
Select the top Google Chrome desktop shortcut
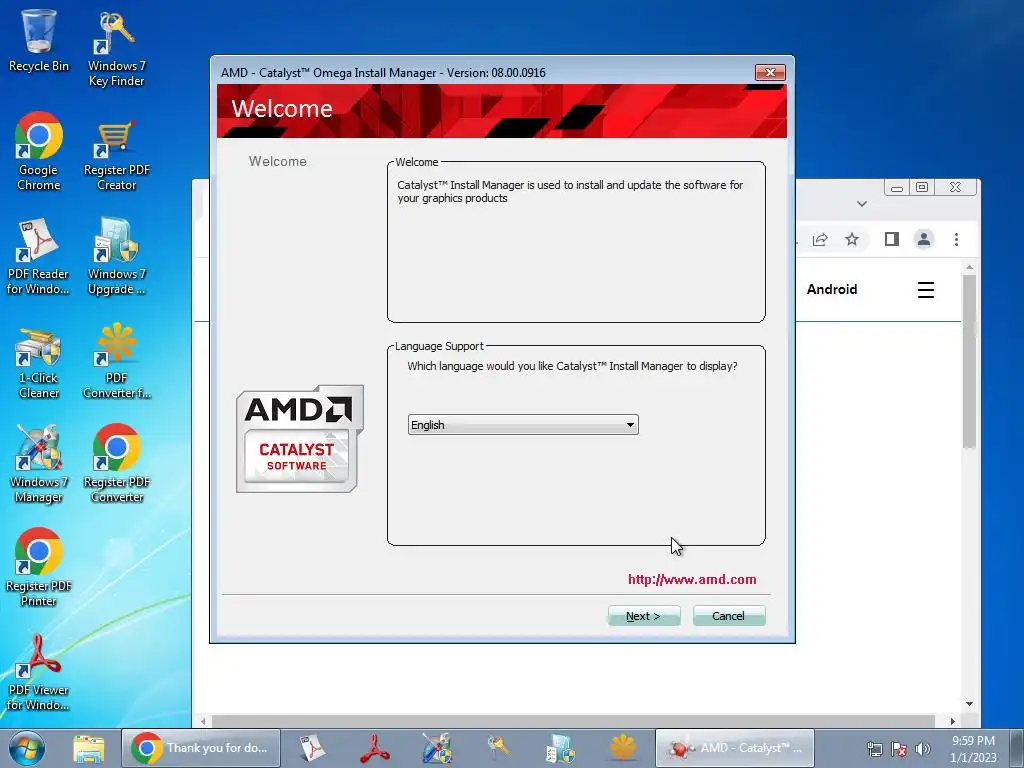click(x=39, y=152)
